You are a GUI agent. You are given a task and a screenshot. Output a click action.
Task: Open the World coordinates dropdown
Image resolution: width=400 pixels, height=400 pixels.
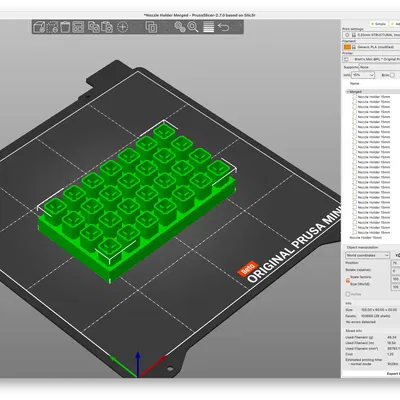(368, 255)
